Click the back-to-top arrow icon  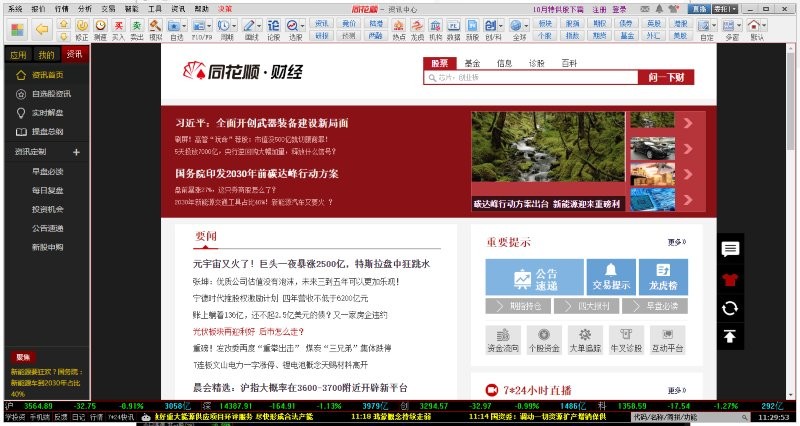click(730, 336)
